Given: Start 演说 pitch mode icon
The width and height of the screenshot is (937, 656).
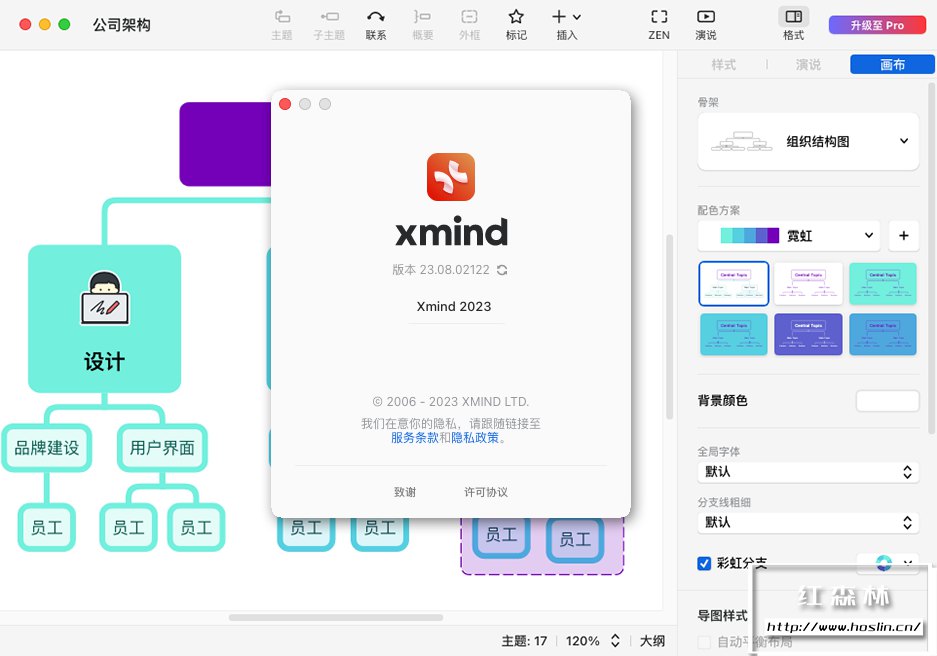Looking at the screenshot, I should tap(706, 17).
